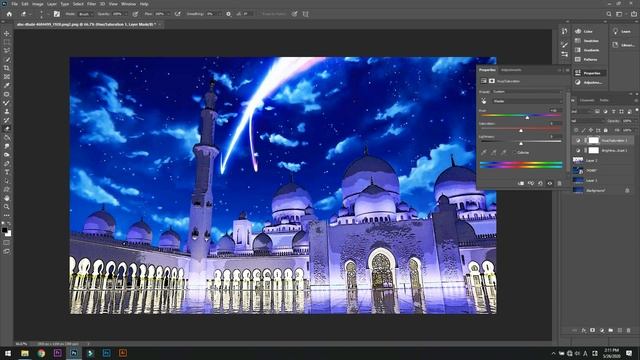Image resolution: width=640 pixels, height=360 pixels.
Task: Open the Gradients panel button
Action: click(587, 50)
